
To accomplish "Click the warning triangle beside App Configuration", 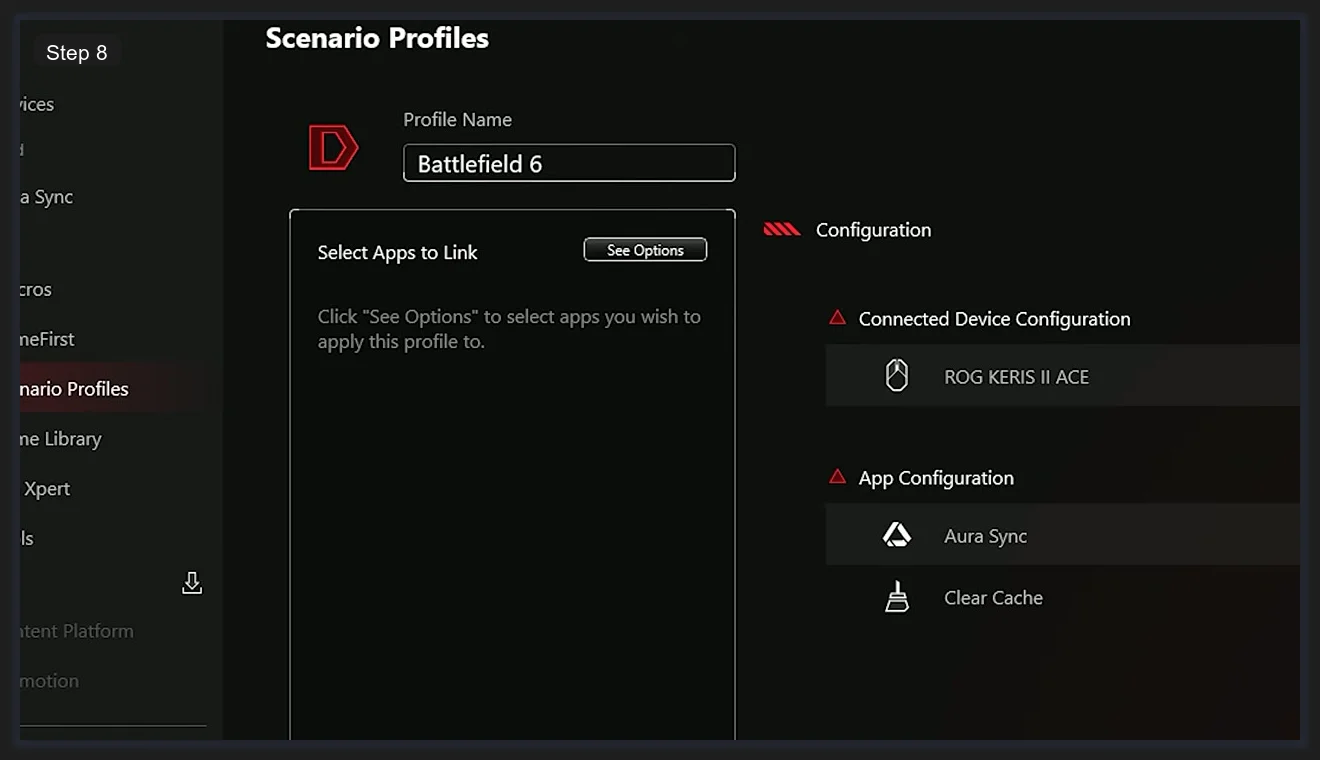I will 836,476.
